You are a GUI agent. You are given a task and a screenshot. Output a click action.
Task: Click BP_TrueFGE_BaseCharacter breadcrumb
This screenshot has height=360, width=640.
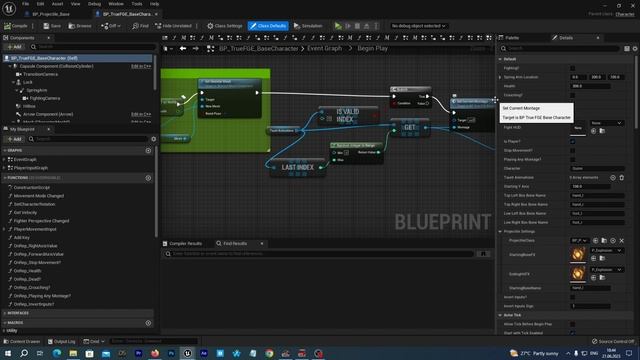(259, 49)
